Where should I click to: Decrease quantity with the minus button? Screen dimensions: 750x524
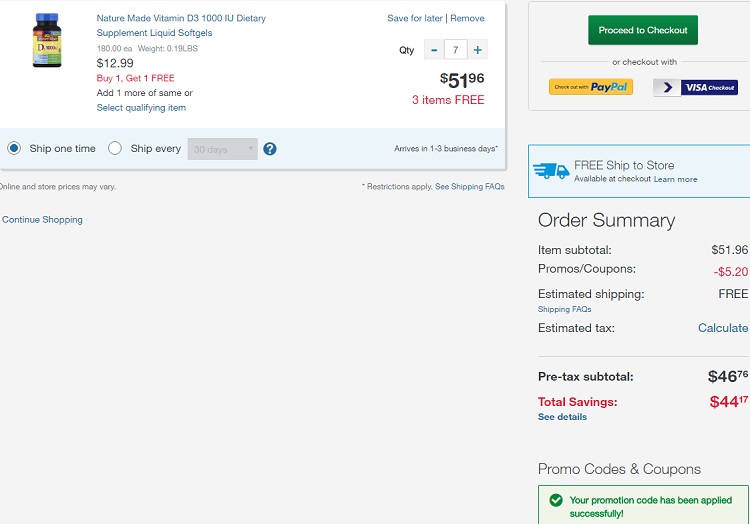pos(434,50)
